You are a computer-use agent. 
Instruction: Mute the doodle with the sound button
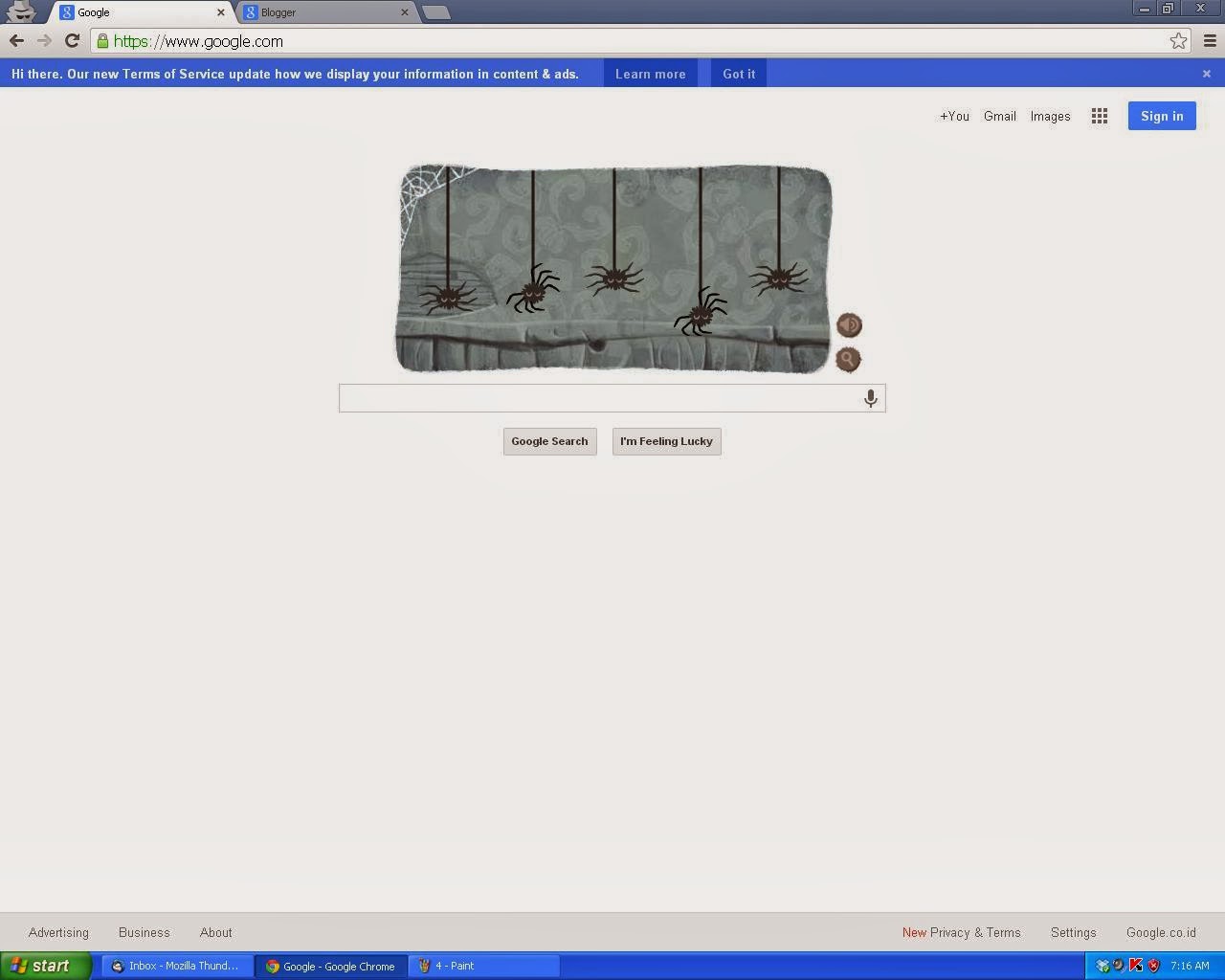[x=849, y=325]
